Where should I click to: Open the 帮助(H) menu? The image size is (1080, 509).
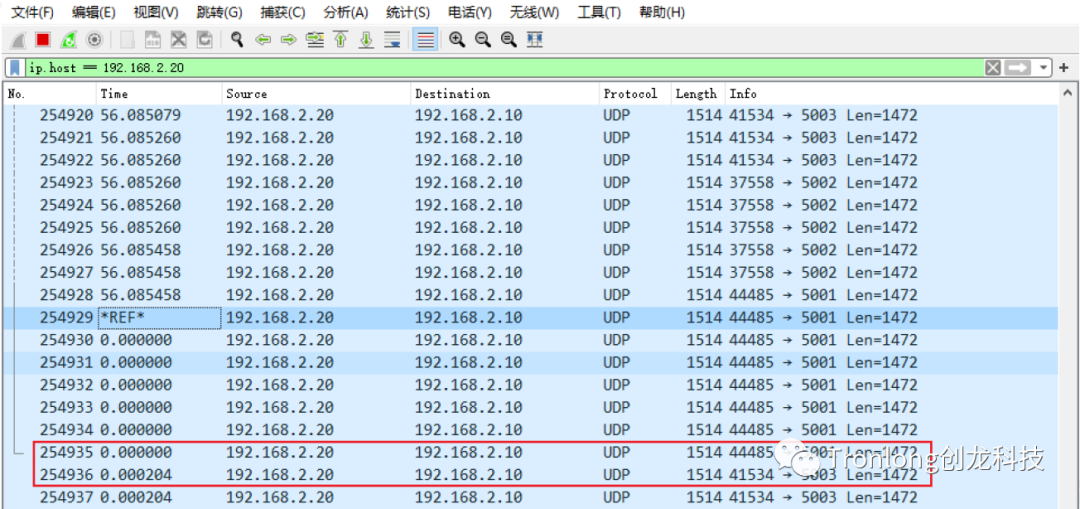point(661,12)
